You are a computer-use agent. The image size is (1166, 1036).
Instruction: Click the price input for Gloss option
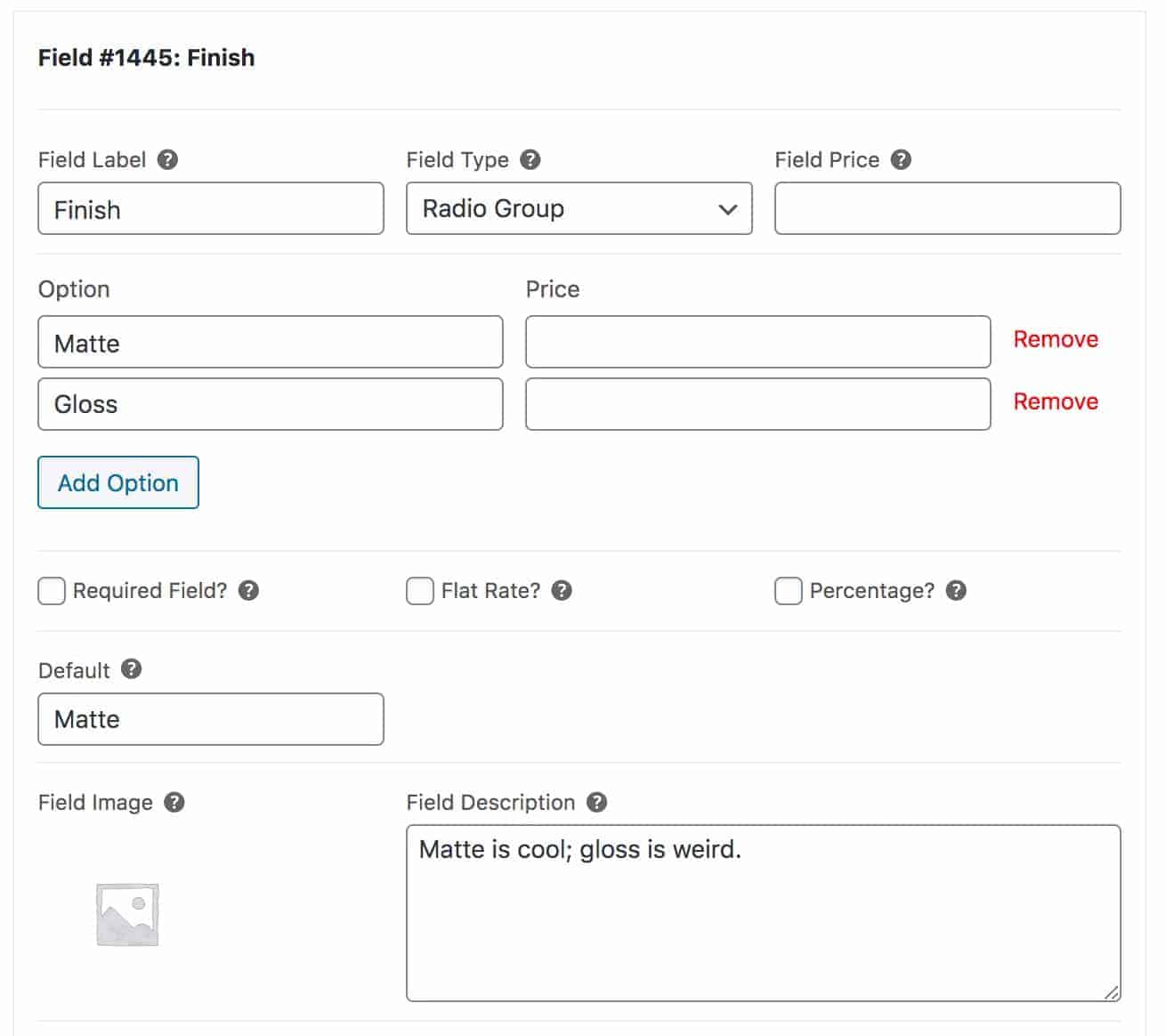pos(758,404)
